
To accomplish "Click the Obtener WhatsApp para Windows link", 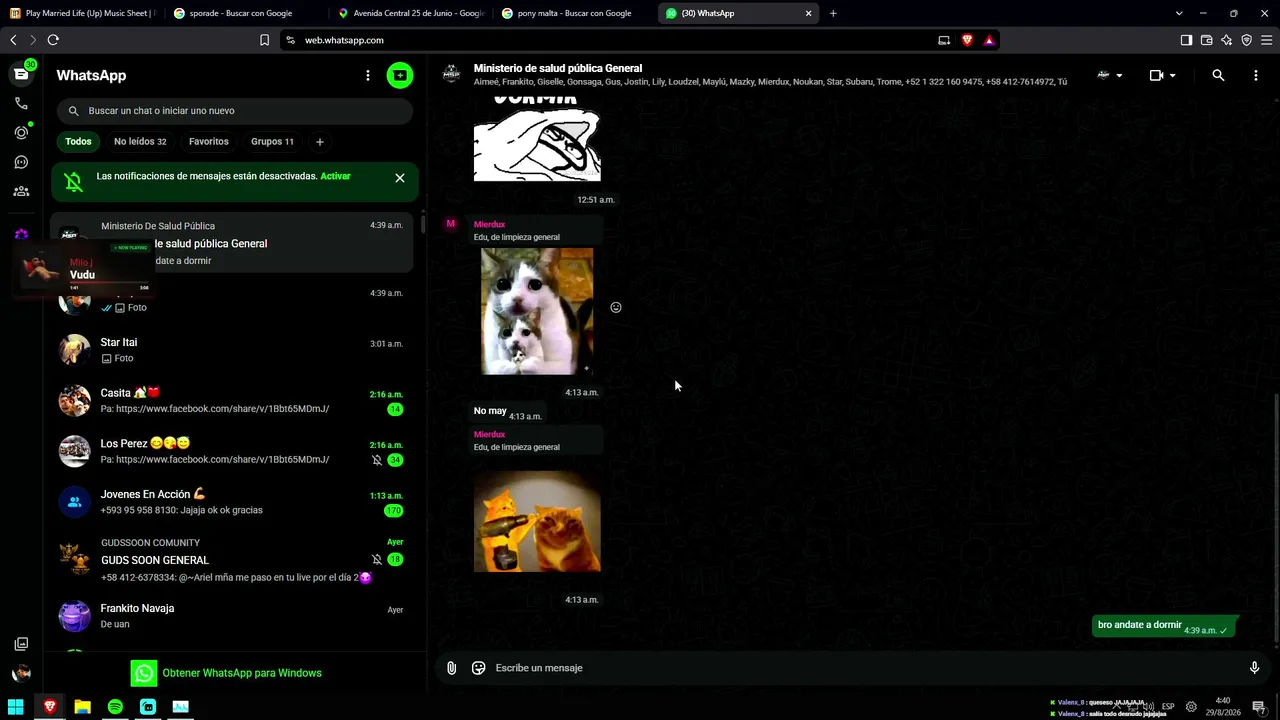I will [242, 673].
